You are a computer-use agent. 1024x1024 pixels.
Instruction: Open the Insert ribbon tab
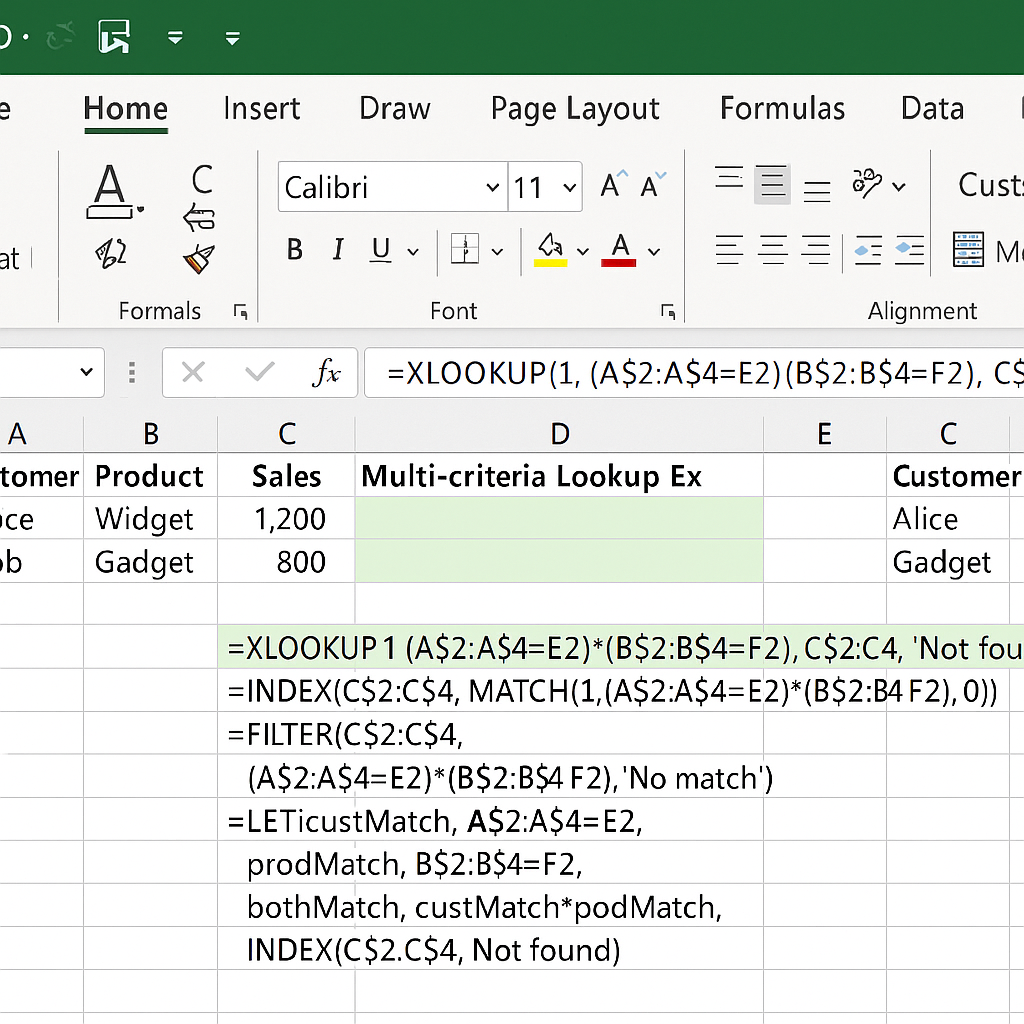tap(262, 108)
